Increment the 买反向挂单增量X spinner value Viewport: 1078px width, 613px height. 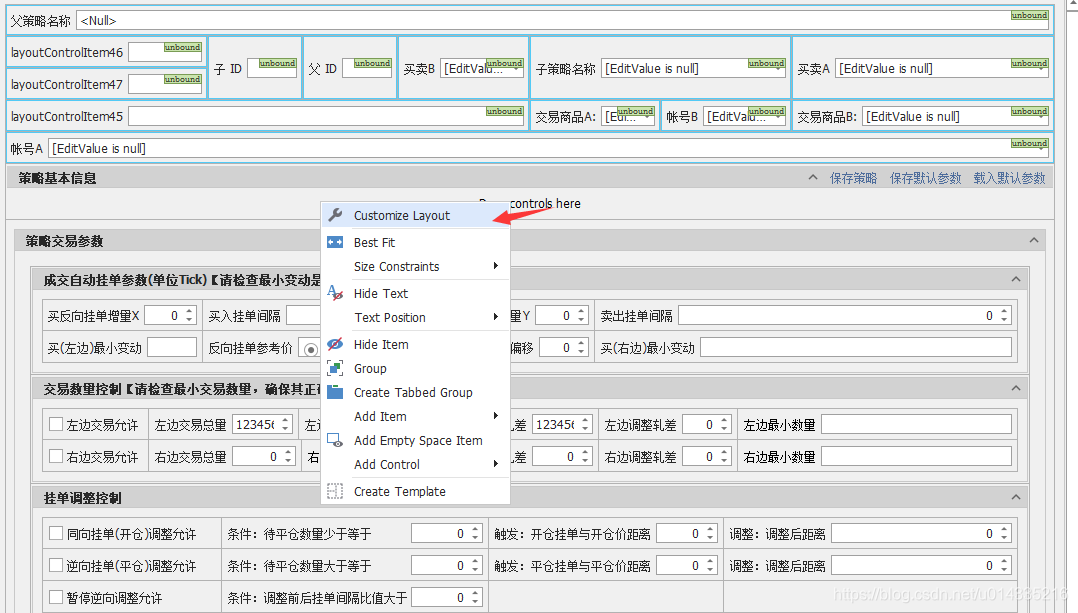click(x=188, y=310)
